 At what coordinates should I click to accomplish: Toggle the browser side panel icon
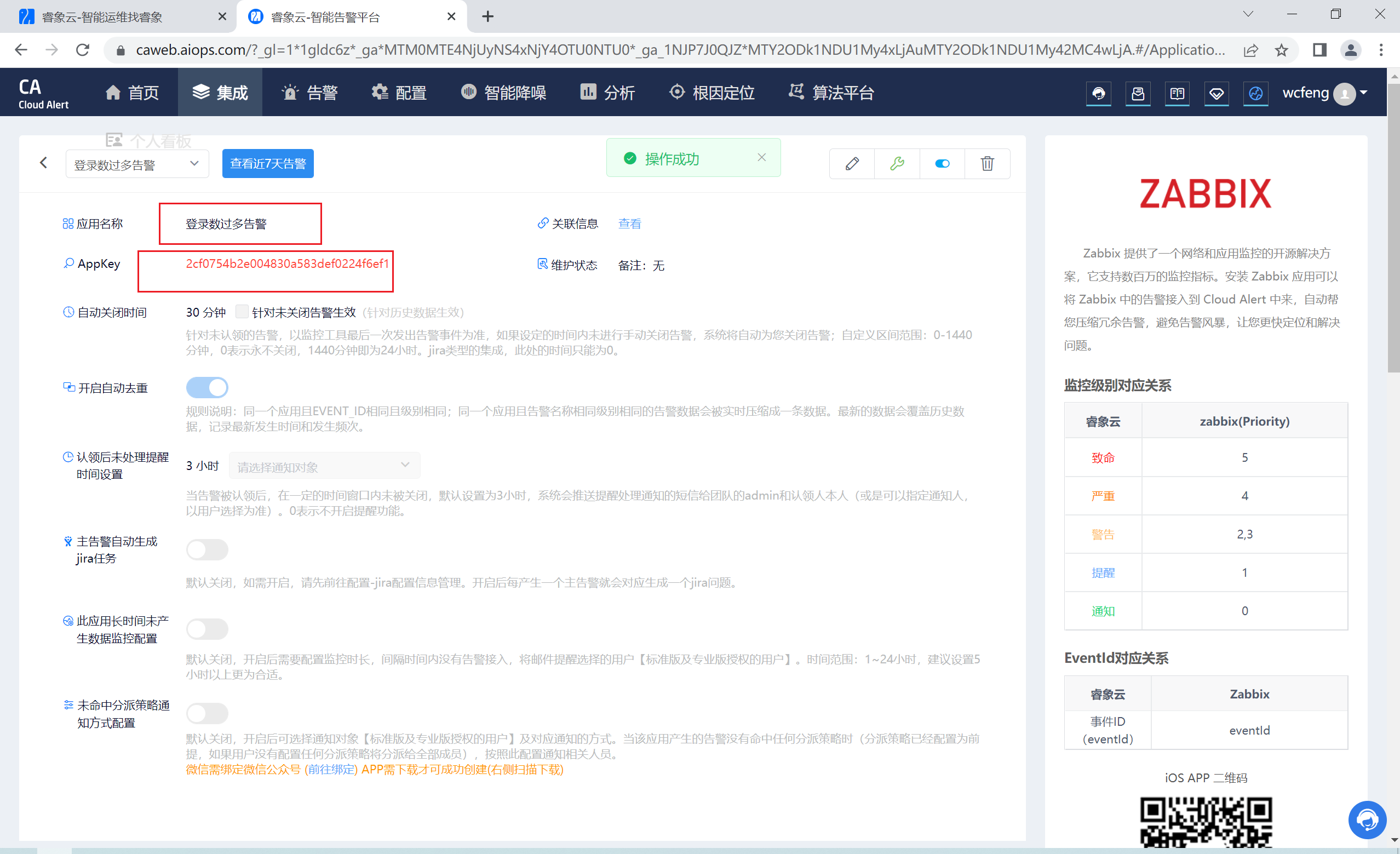(x=1320, y=50)
